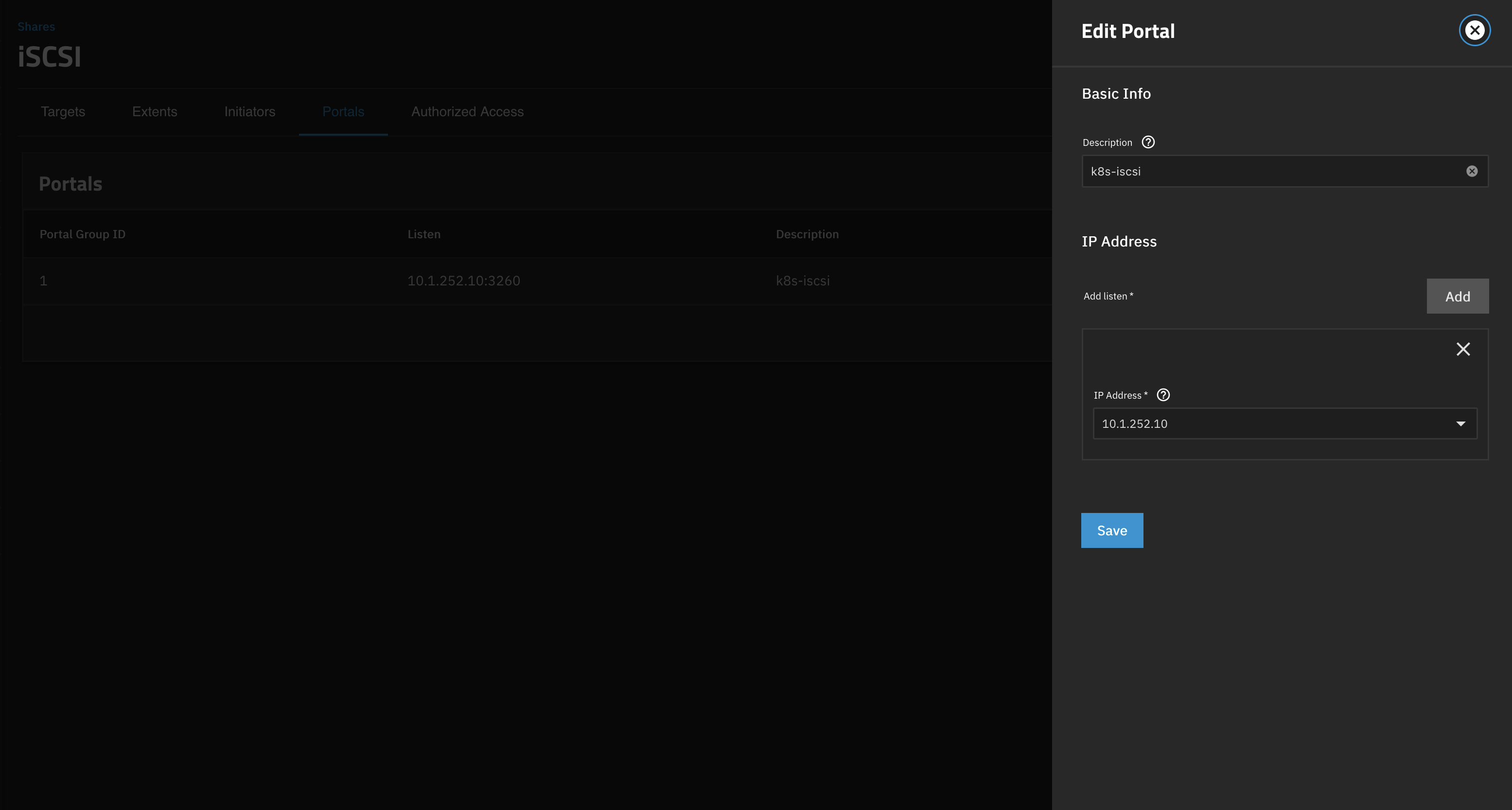Clear the k8s-iscsi description text
The height and width of the screenshot is (810, 1512).
(x=1472, y=171)
